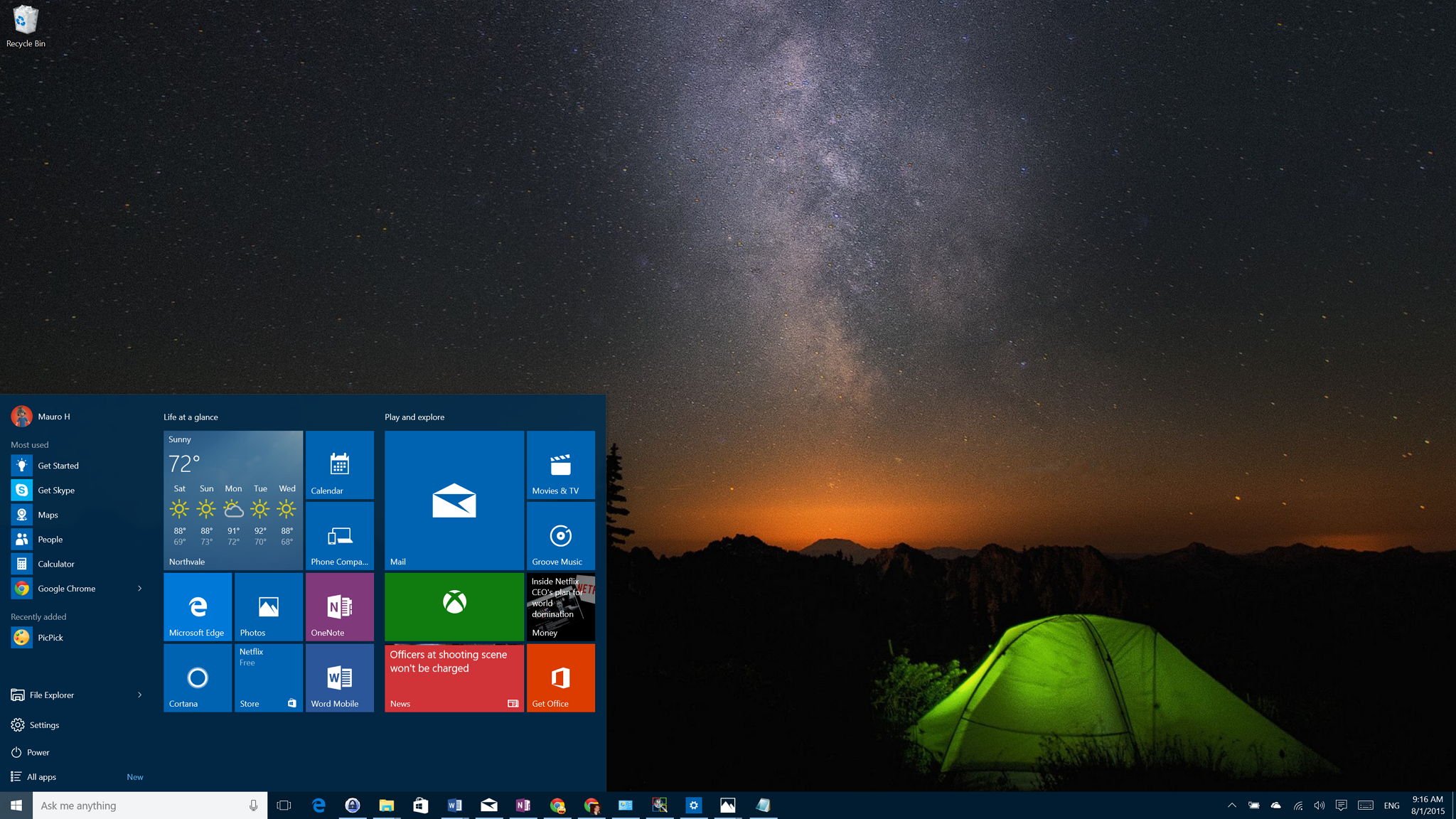1456x819 pixels.
Task: Click Power button in Start menu
Action: click(37, 752)
